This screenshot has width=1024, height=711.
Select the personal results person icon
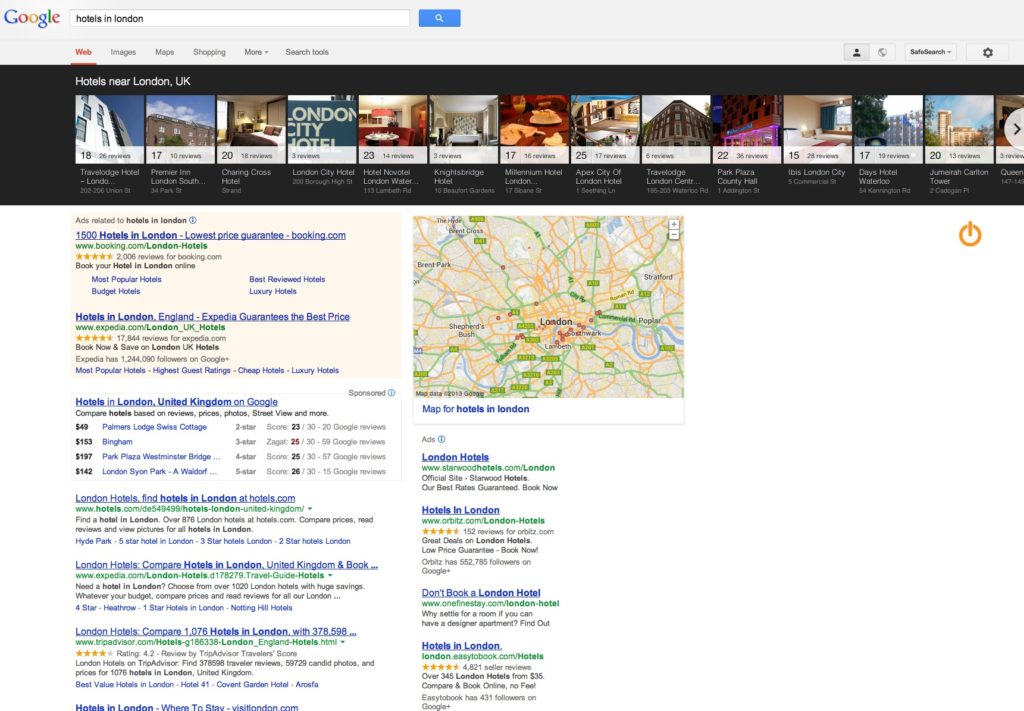856,52
